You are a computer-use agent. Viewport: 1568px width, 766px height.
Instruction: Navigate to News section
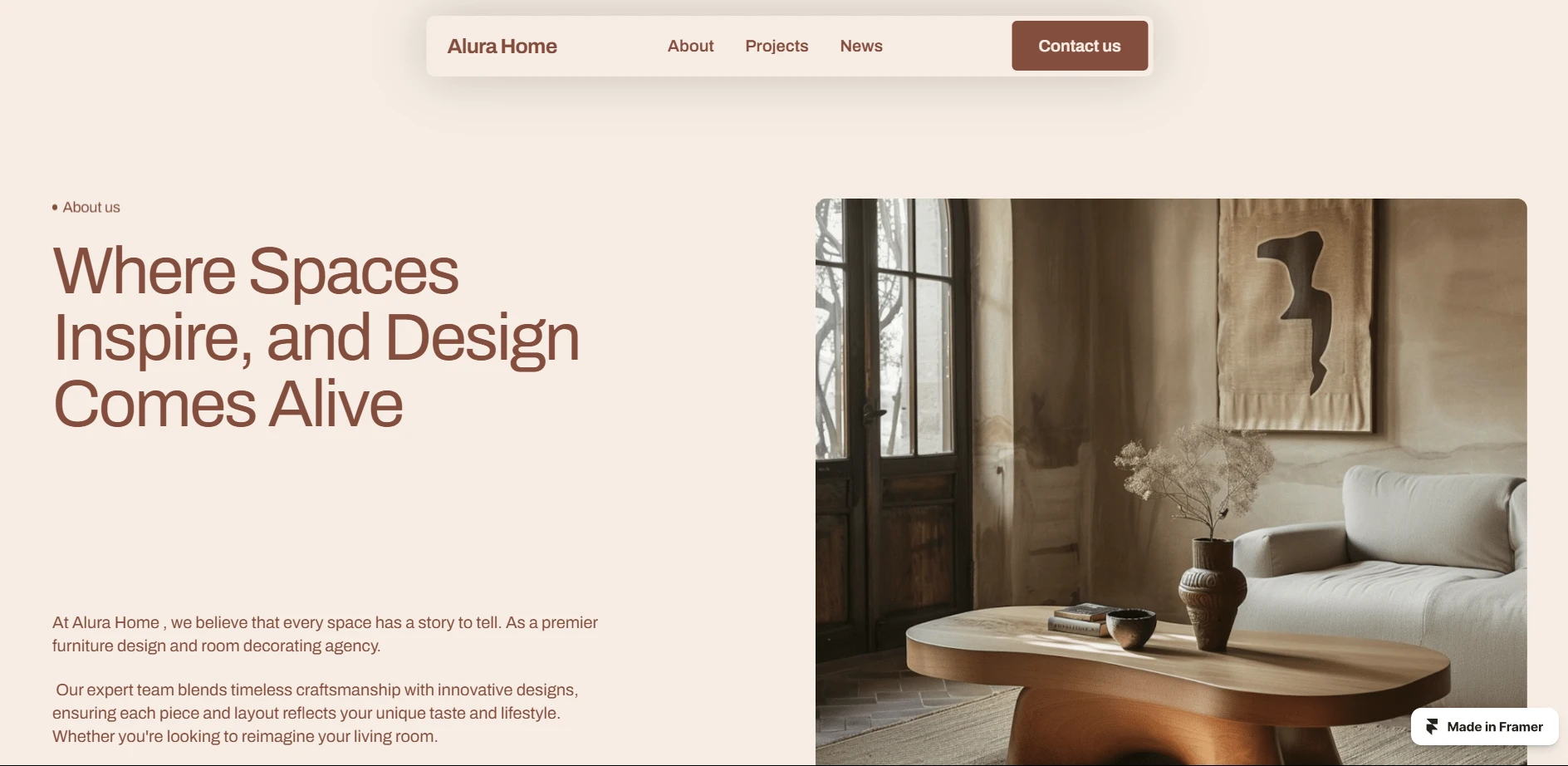pyautogui.click(x=861, y=47)
